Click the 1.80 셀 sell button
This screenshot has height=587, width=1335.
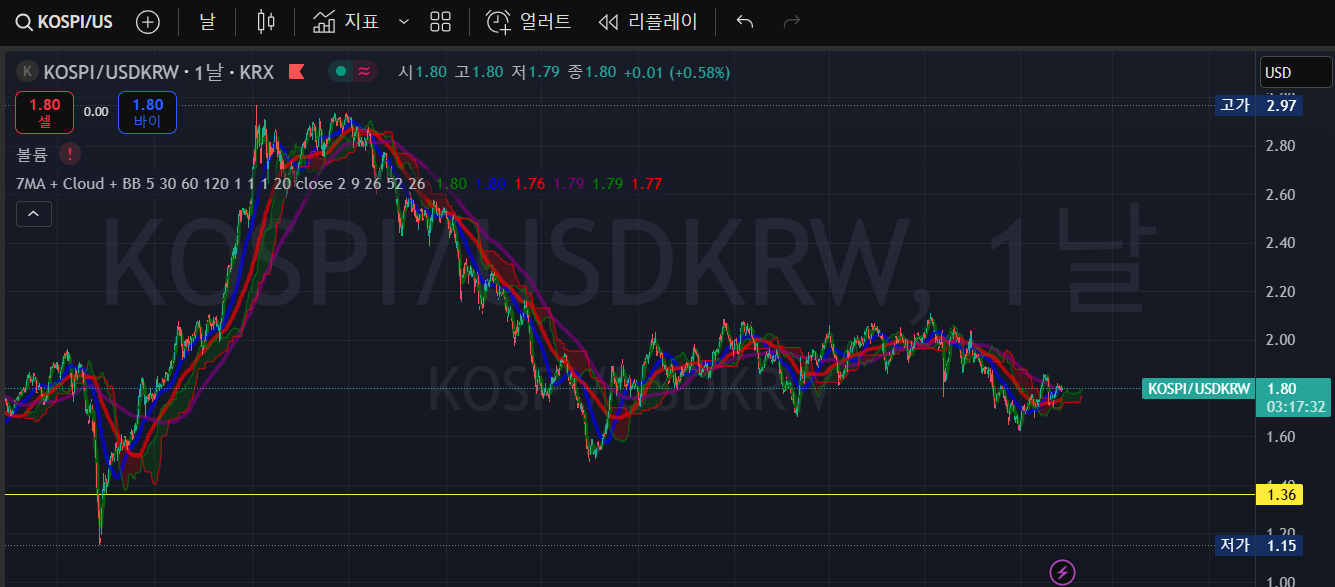pos(44,112)
